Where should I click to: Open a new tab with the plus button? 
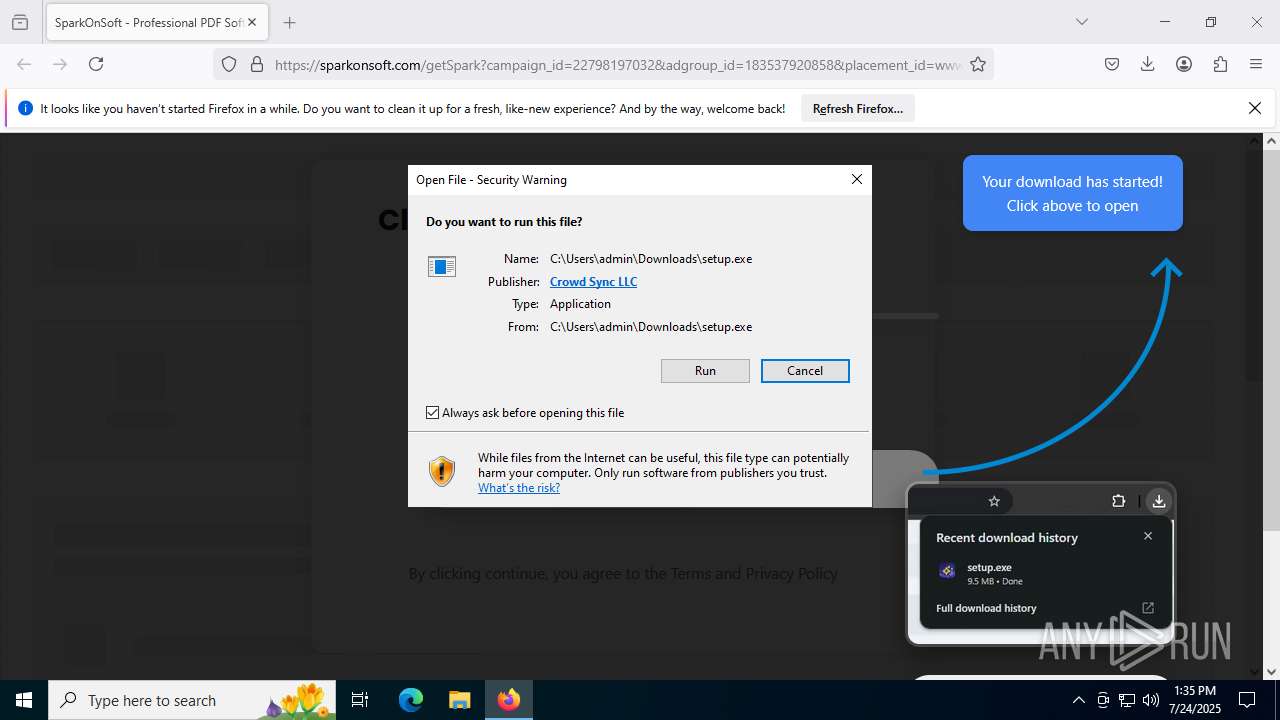tap(289, 22)
